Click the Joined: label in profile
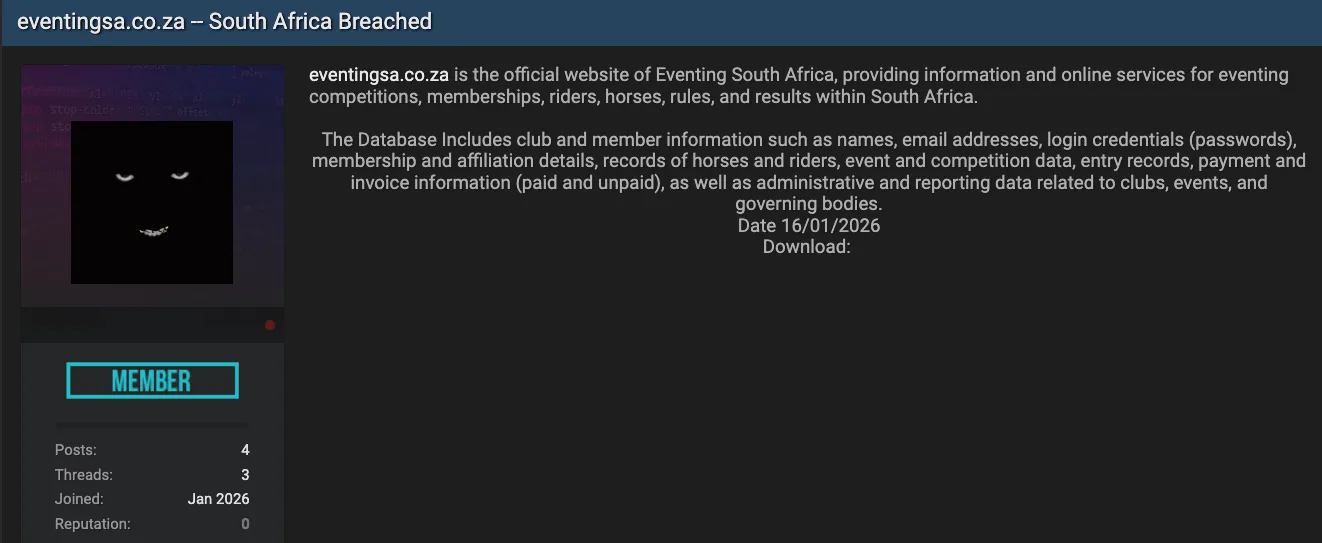1322x543 pixels. click(79, 499)
